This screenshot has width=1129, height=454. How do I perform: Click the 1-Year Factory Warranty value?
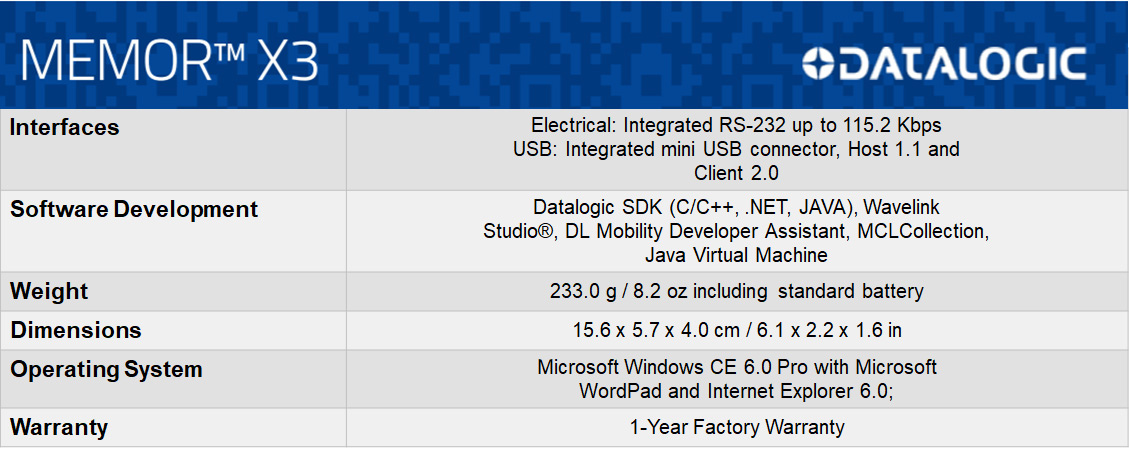[x=737, y=427]
